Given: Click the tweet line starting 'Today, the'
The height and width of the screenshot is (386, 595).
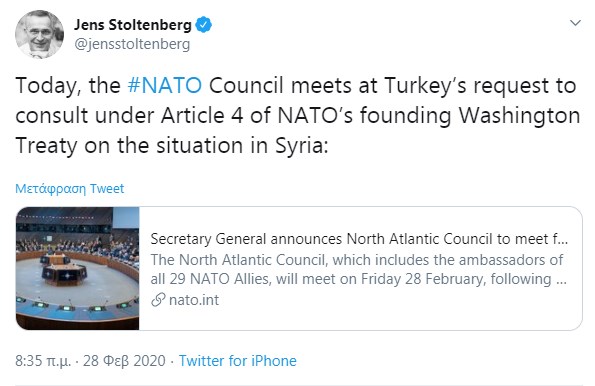Looking at the screenshot, I should [x=296, y=86].
